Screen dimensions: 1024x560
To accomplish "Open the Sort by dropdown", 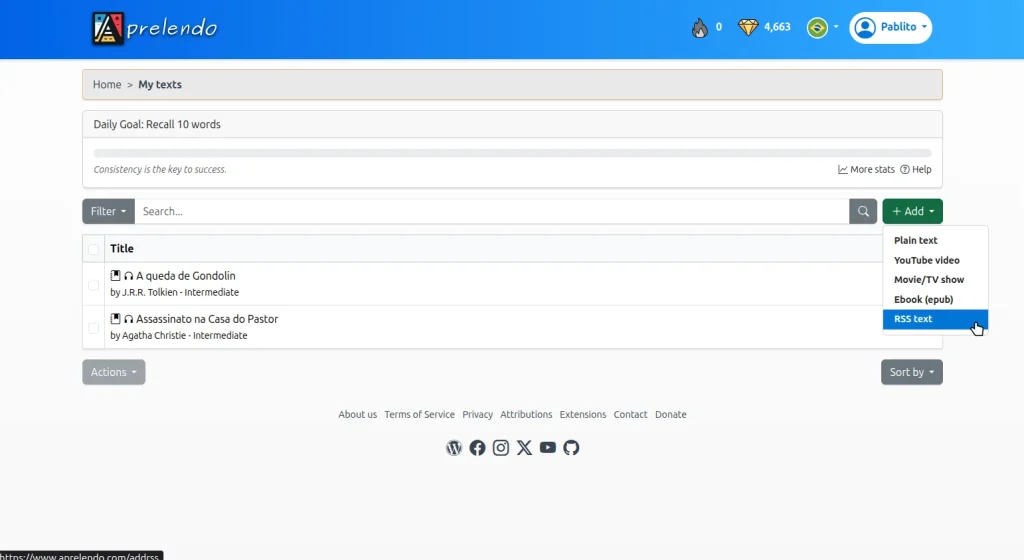I will point(911,372).
